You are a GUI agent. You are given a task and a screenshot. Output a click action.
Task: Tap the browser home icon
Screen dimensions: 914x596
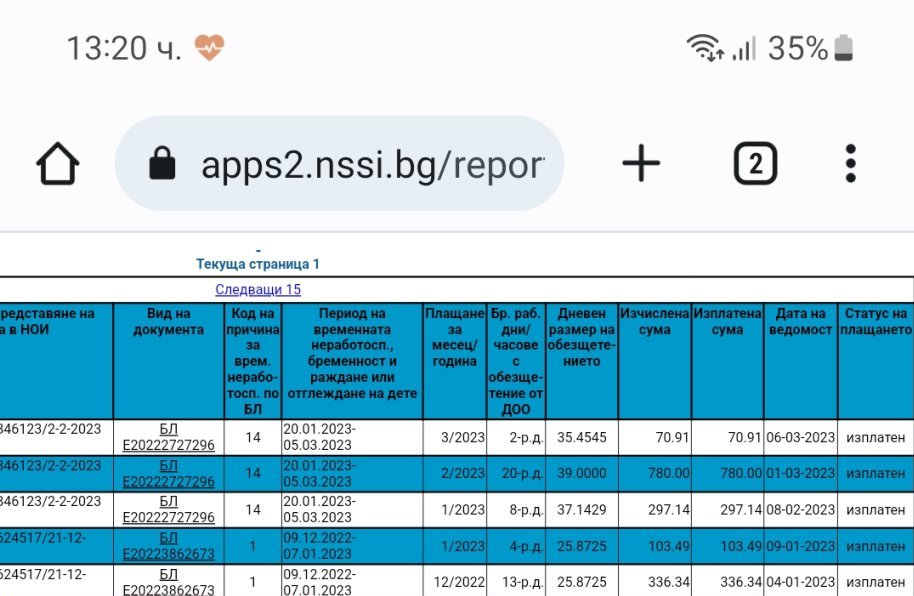pyautogui.click(x=58, y=164)
